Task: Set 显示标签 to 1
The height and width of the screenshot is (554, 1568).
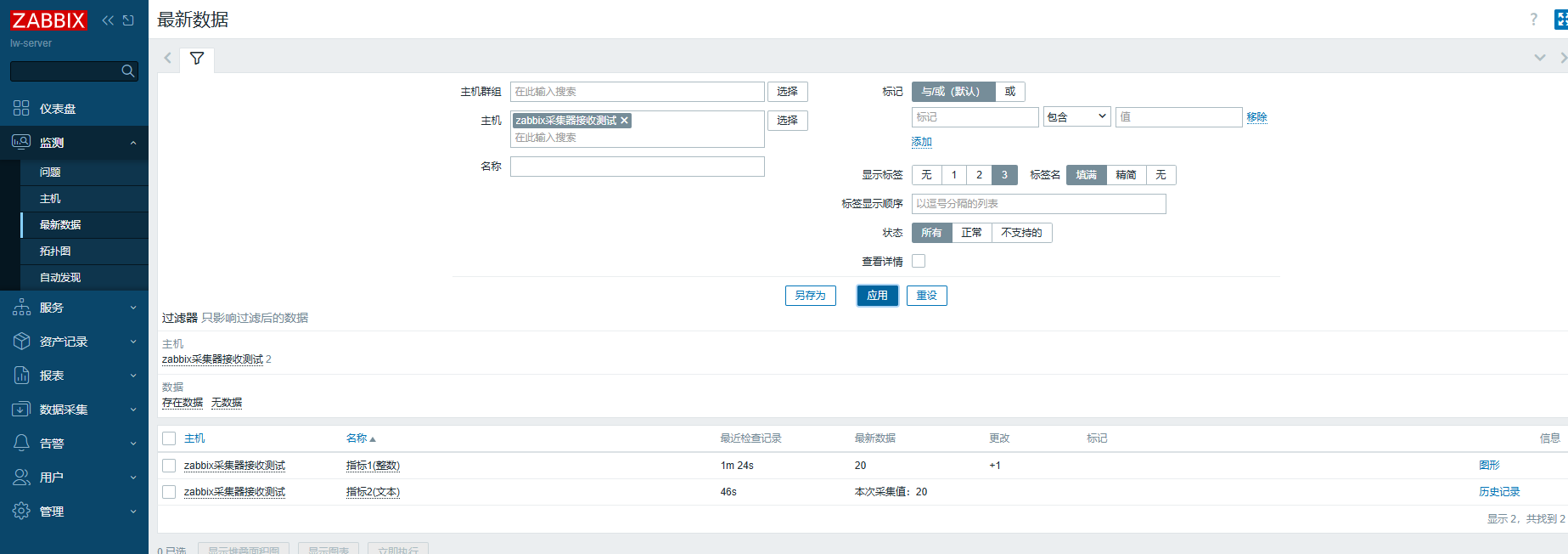Action: coord(954,175)
